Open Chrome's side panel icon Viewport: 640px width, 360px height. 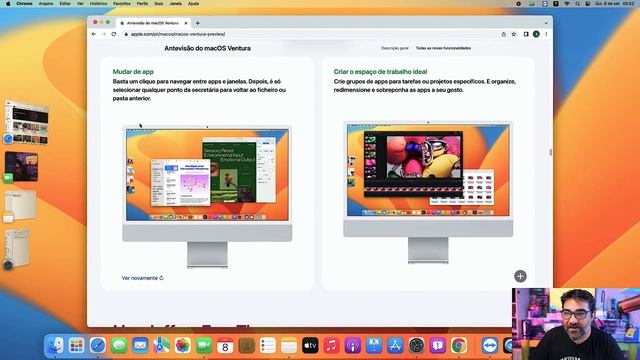pyautogui.click(x=526, y=34)
